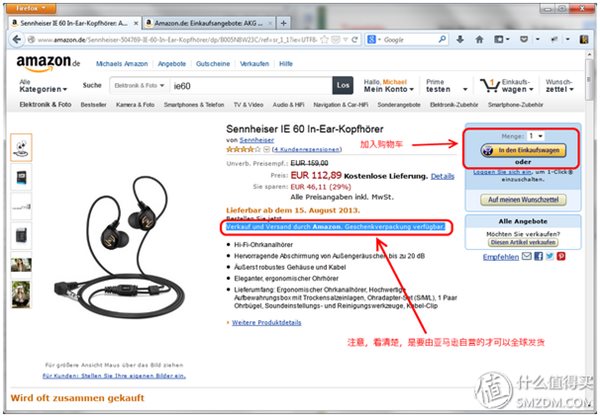Share product via Pinterest icon
This screenshot has height=417, width=600.
(x=561, y=256)
